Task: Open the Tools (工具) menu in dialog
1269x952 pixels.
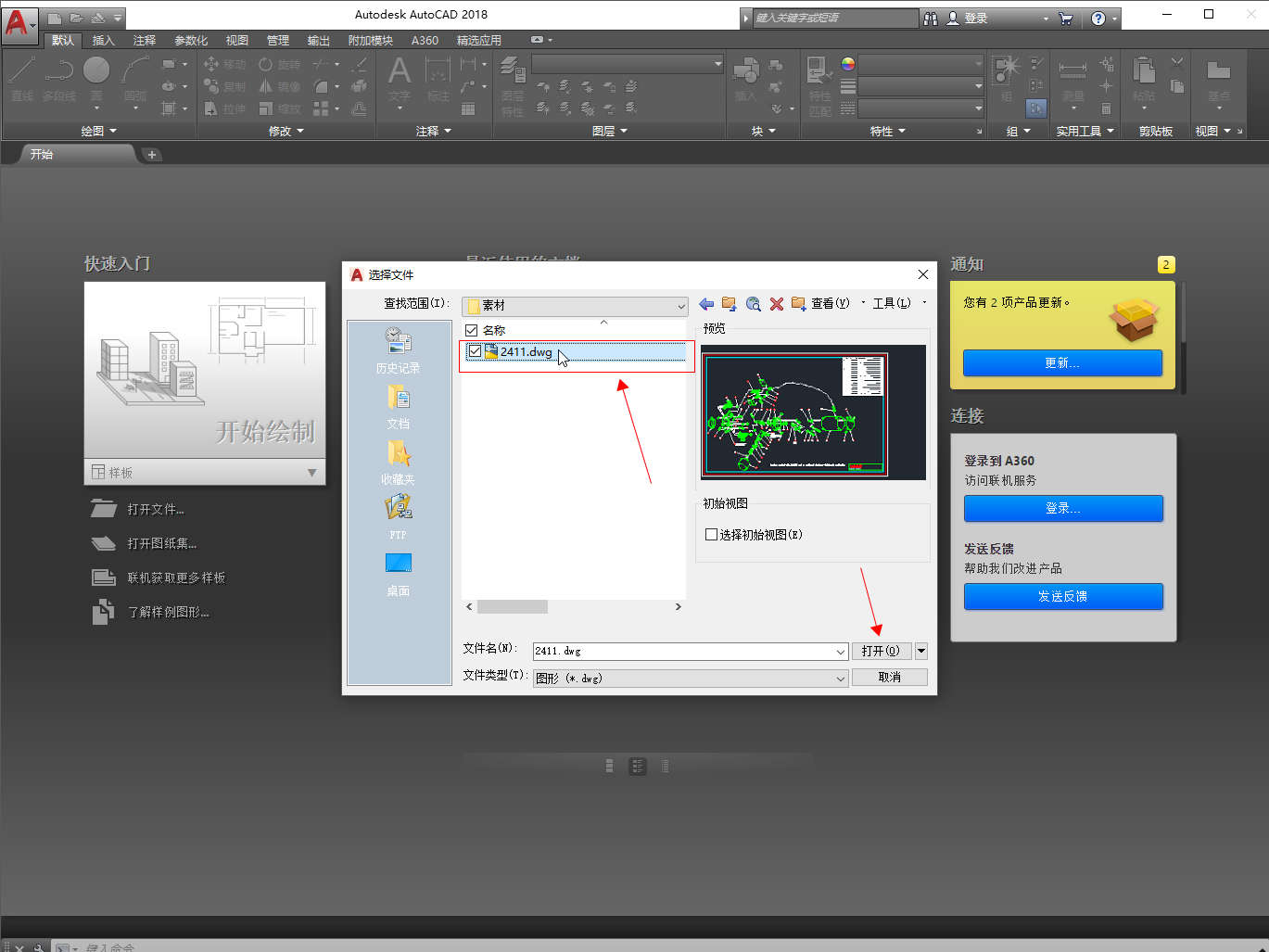Action: pyautogui.click(x=892, y=303)
